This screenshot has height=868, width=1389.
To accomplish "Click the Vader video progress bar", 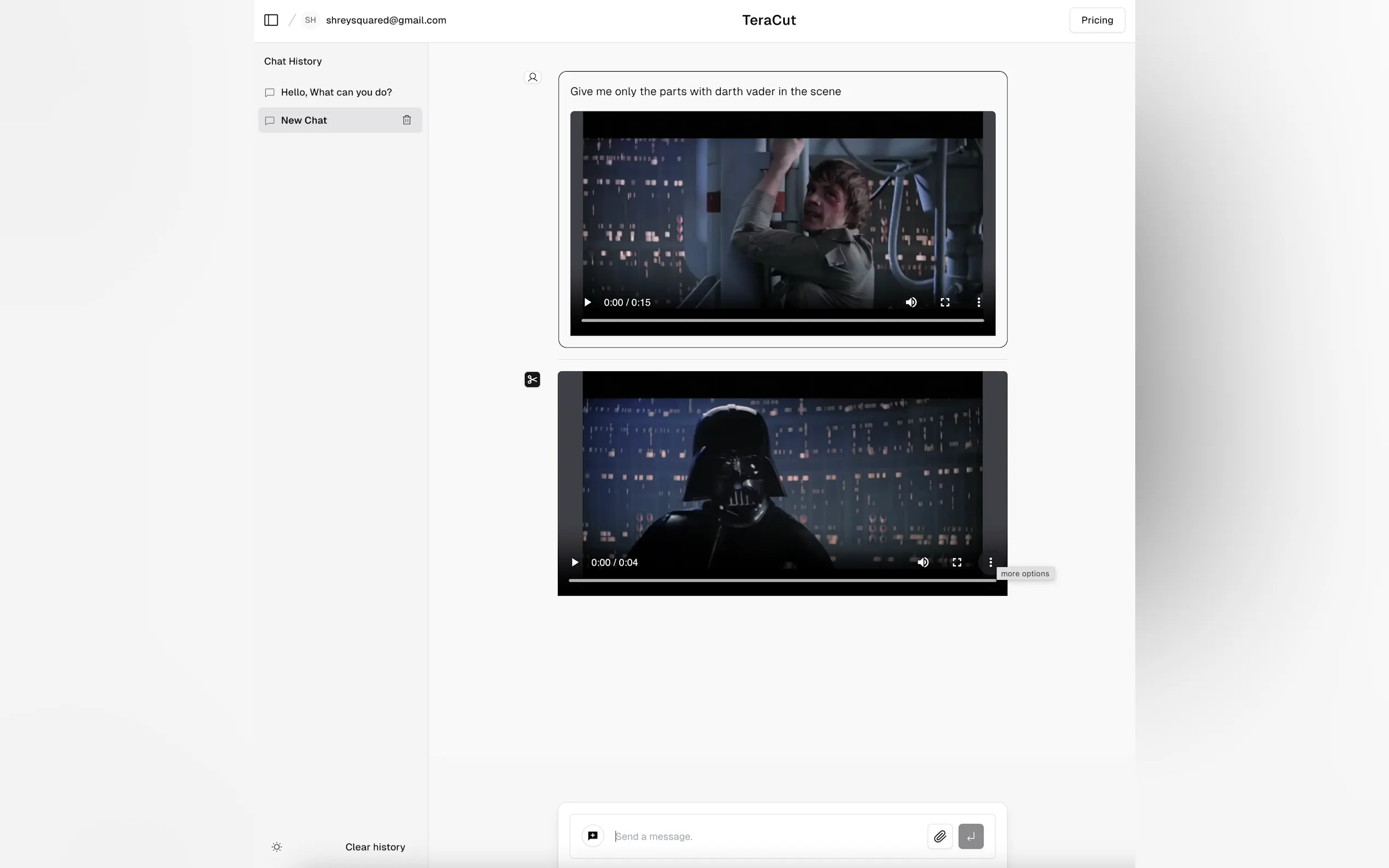I will tap(782, 580).
